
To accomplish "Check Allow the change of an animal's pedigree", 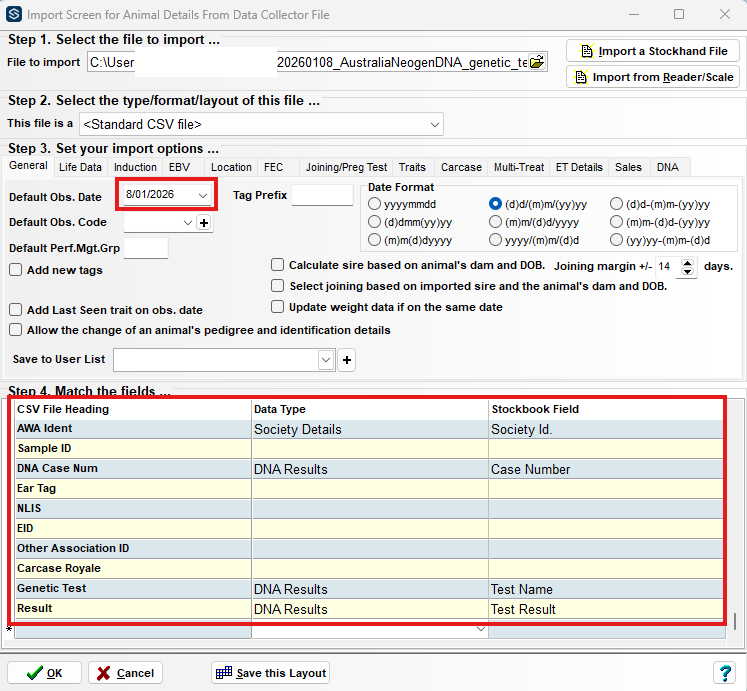I will coord(16,330).
